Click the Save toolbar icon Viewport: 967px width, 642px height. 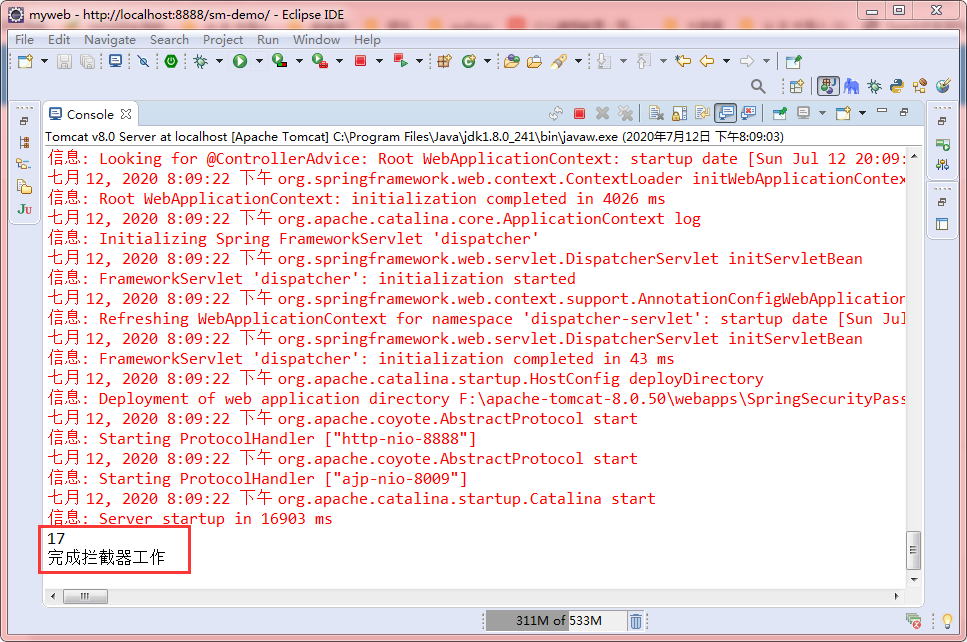[x=64, y=61]
